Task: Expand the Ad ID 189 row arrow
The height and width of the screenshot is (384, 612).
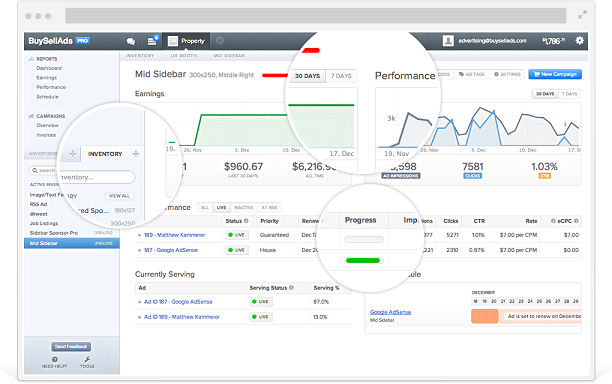Action: point(139,317)
